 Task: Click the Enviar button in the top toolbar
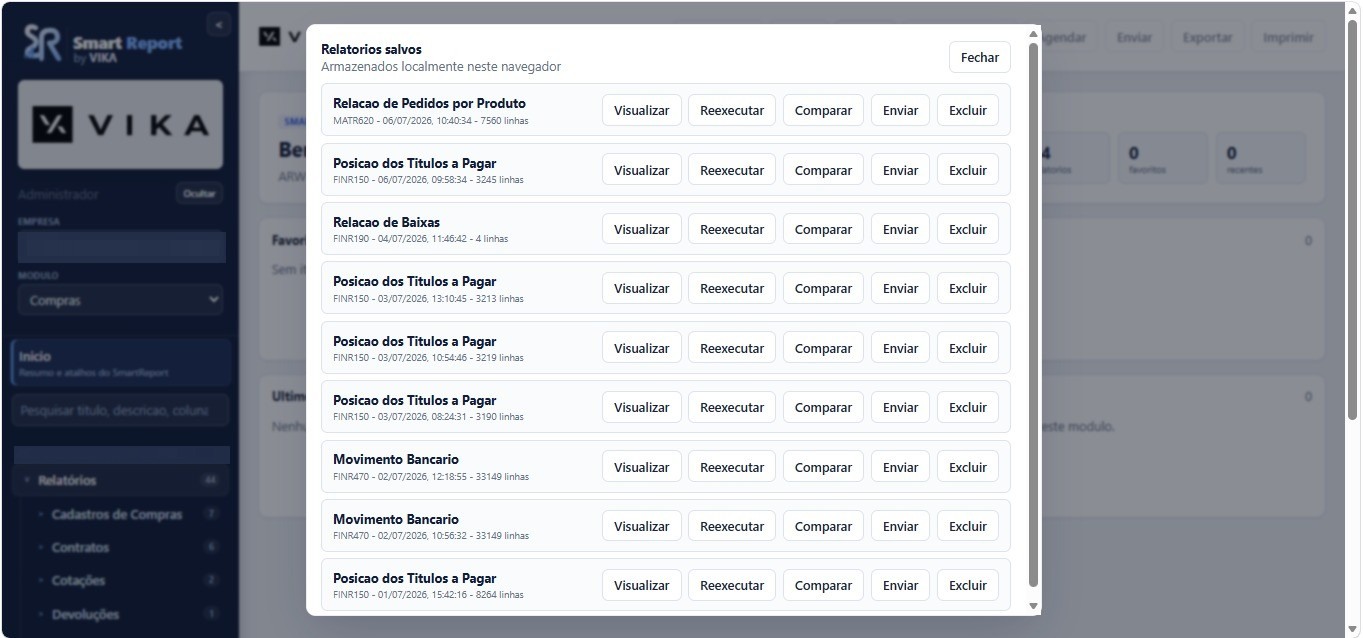(x=1133, y=37)
